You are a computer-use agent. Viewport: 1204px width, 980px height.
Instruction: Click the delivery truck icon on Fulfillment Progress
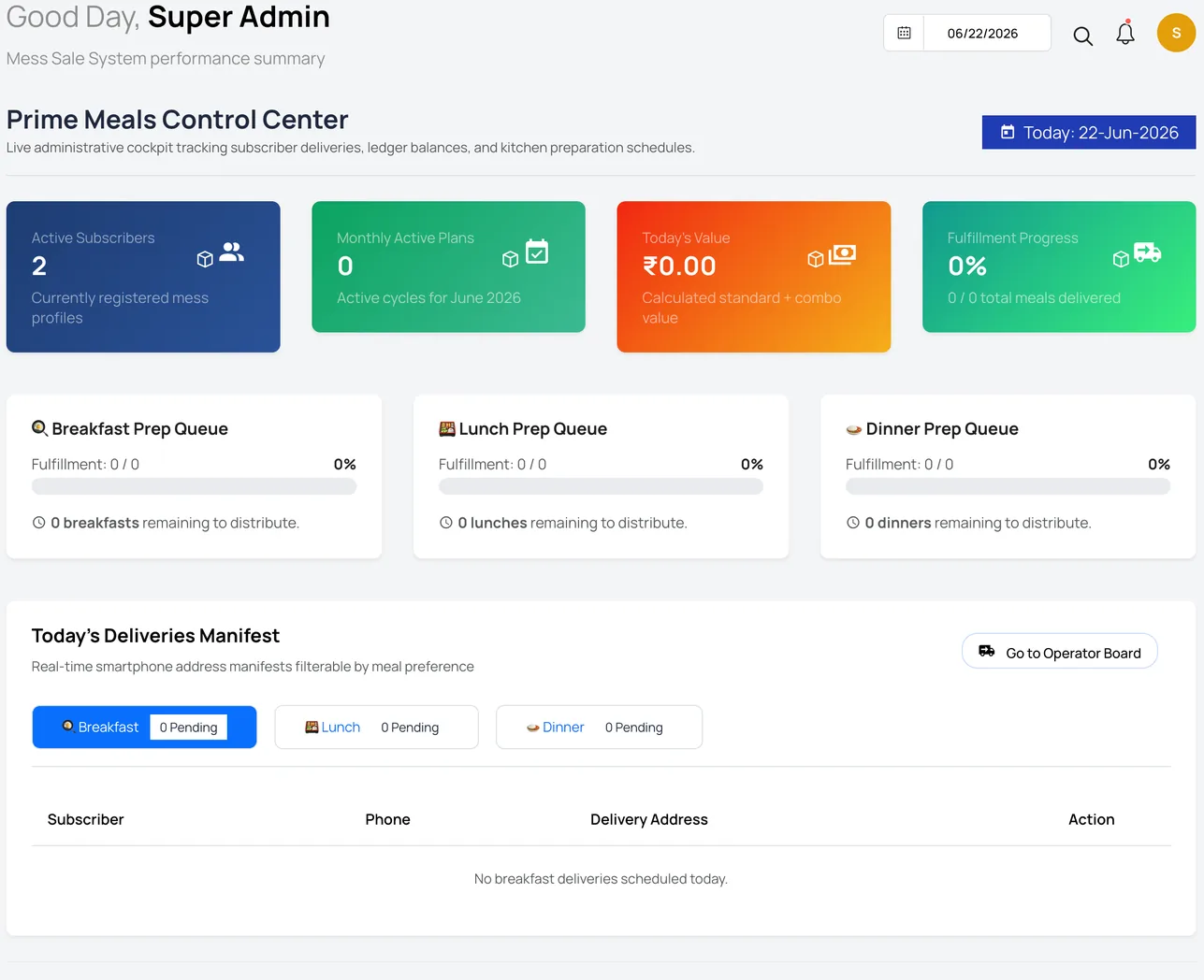click(x=1148, y=252)
